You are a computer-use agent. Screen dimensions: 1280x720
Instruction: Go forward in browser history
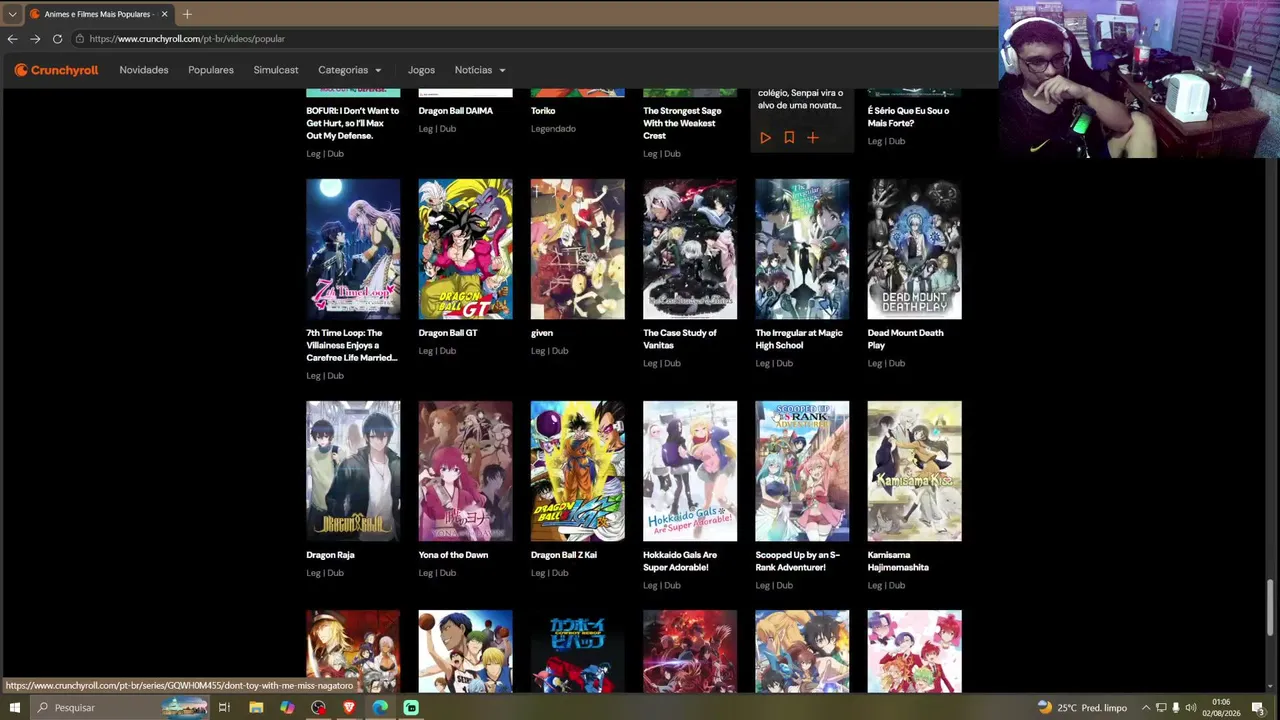(35, 39)
